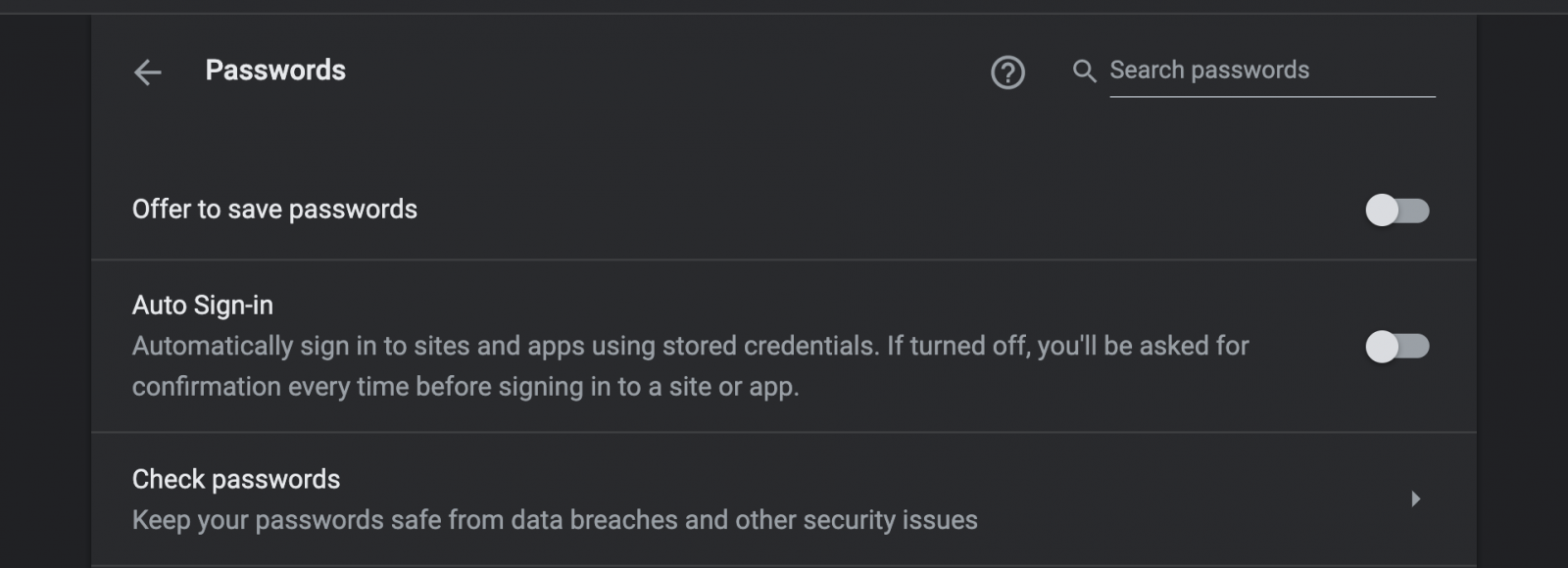Viewport: 1568px width, 568px height.
Task: Turn on the Auto Sign-in switch
Action: (x=1397, y=346)
